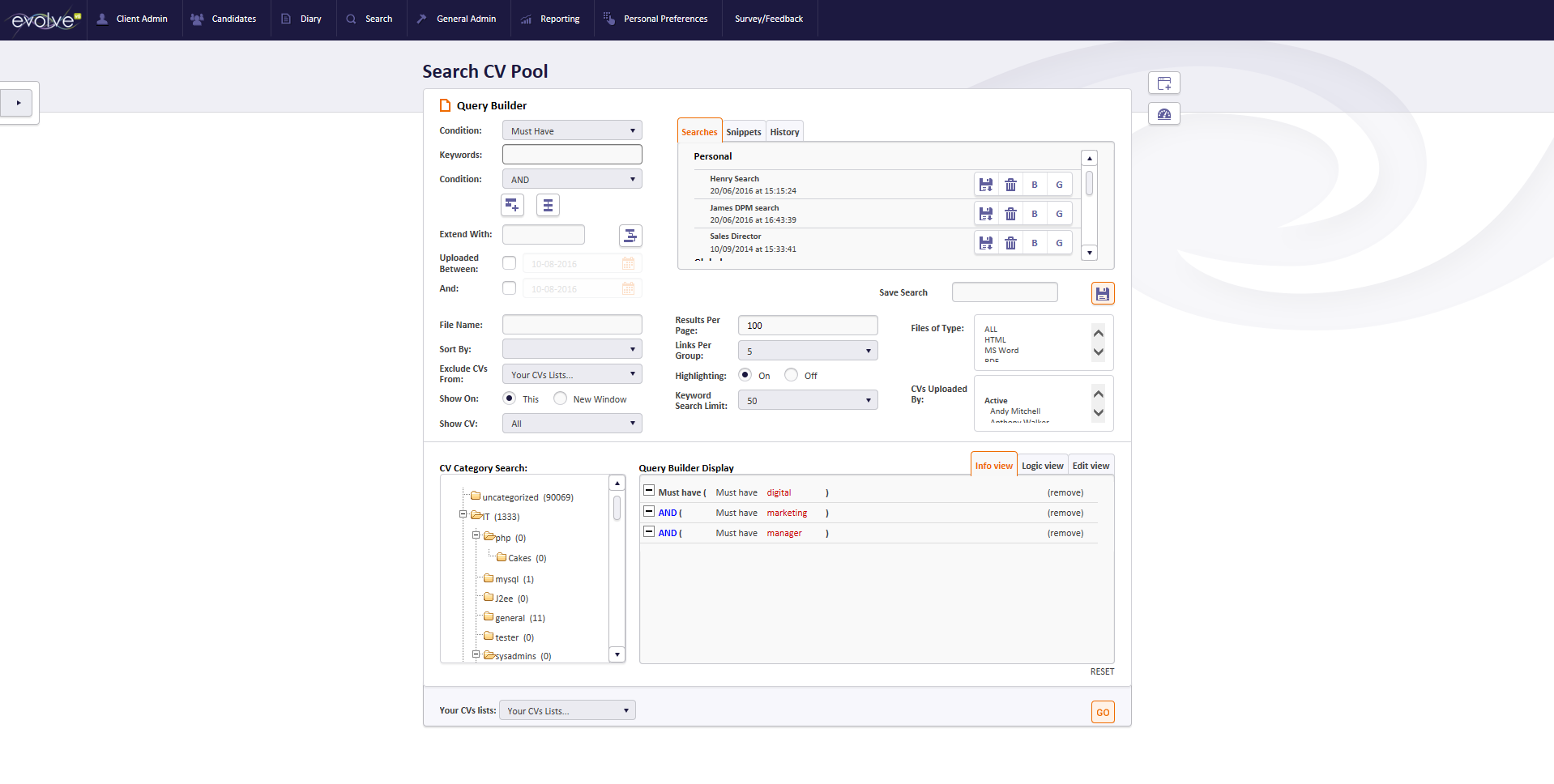Check the Uploaded Between checkbox

click(509, 262)
